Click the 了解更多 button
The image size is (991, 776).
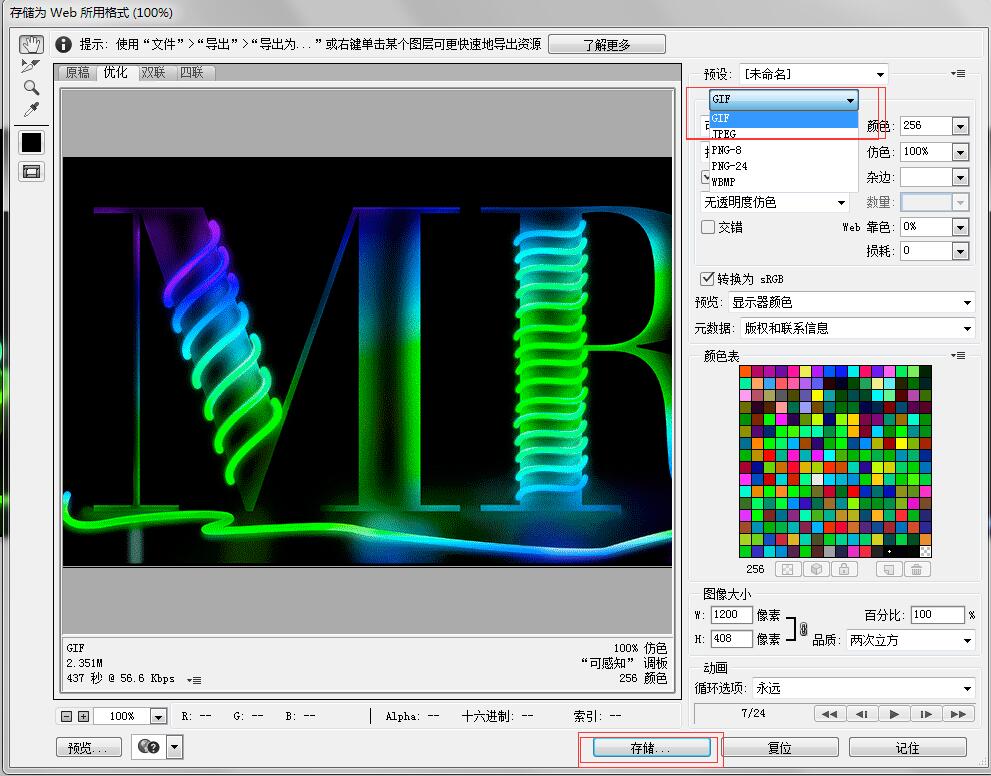coord(607,45)
